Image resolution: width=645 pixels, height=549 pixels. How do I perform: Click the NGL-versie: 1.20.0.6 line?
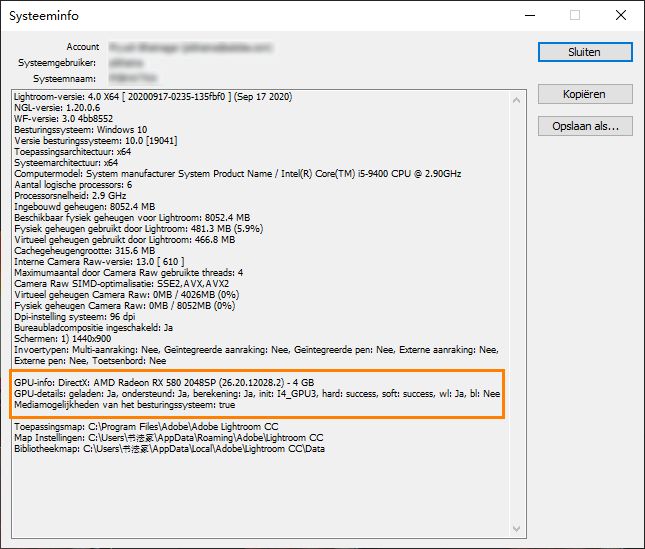(57, 108)
